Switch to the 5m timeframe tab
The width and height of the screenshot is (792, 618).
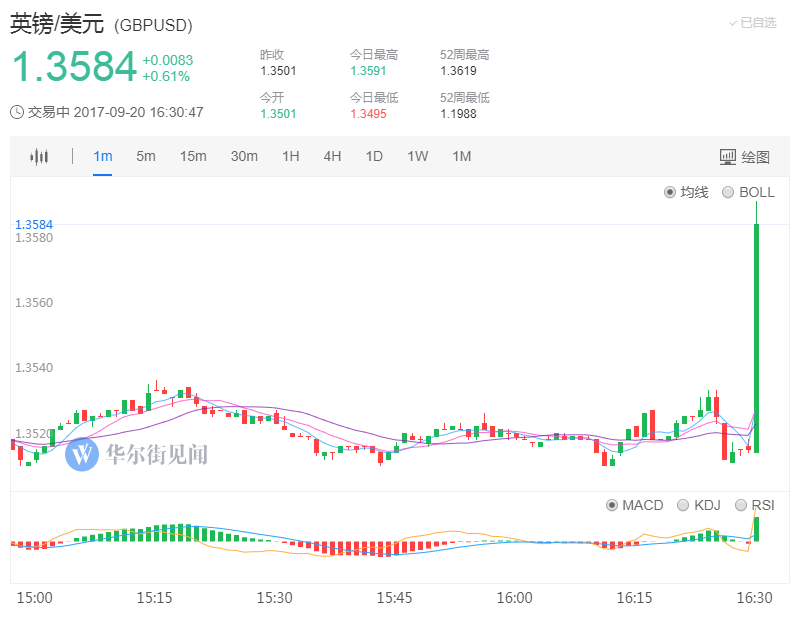145,157
